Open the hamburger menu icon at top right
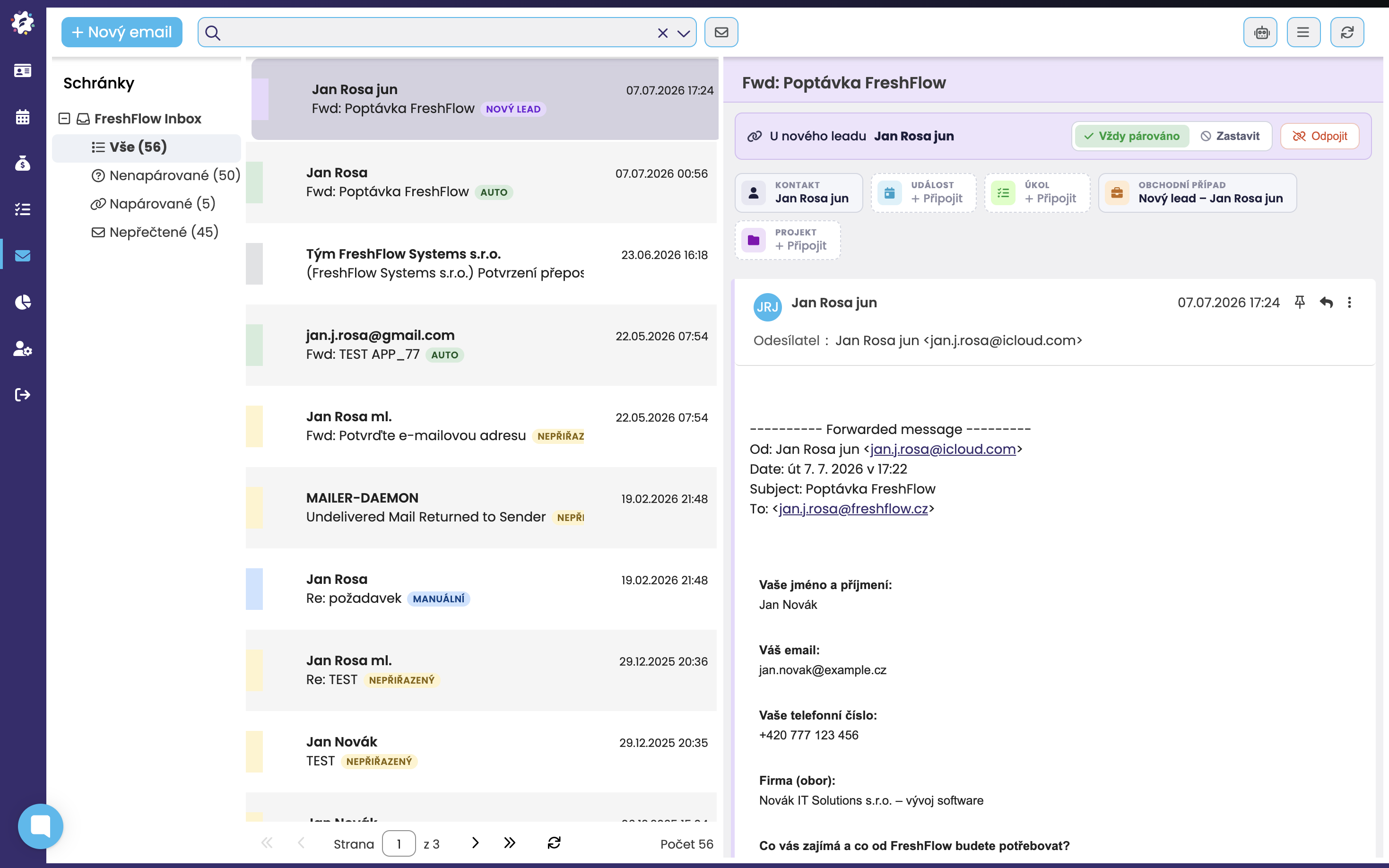The width and height of the screenshot is (1389, 868). pos(1303,32)
